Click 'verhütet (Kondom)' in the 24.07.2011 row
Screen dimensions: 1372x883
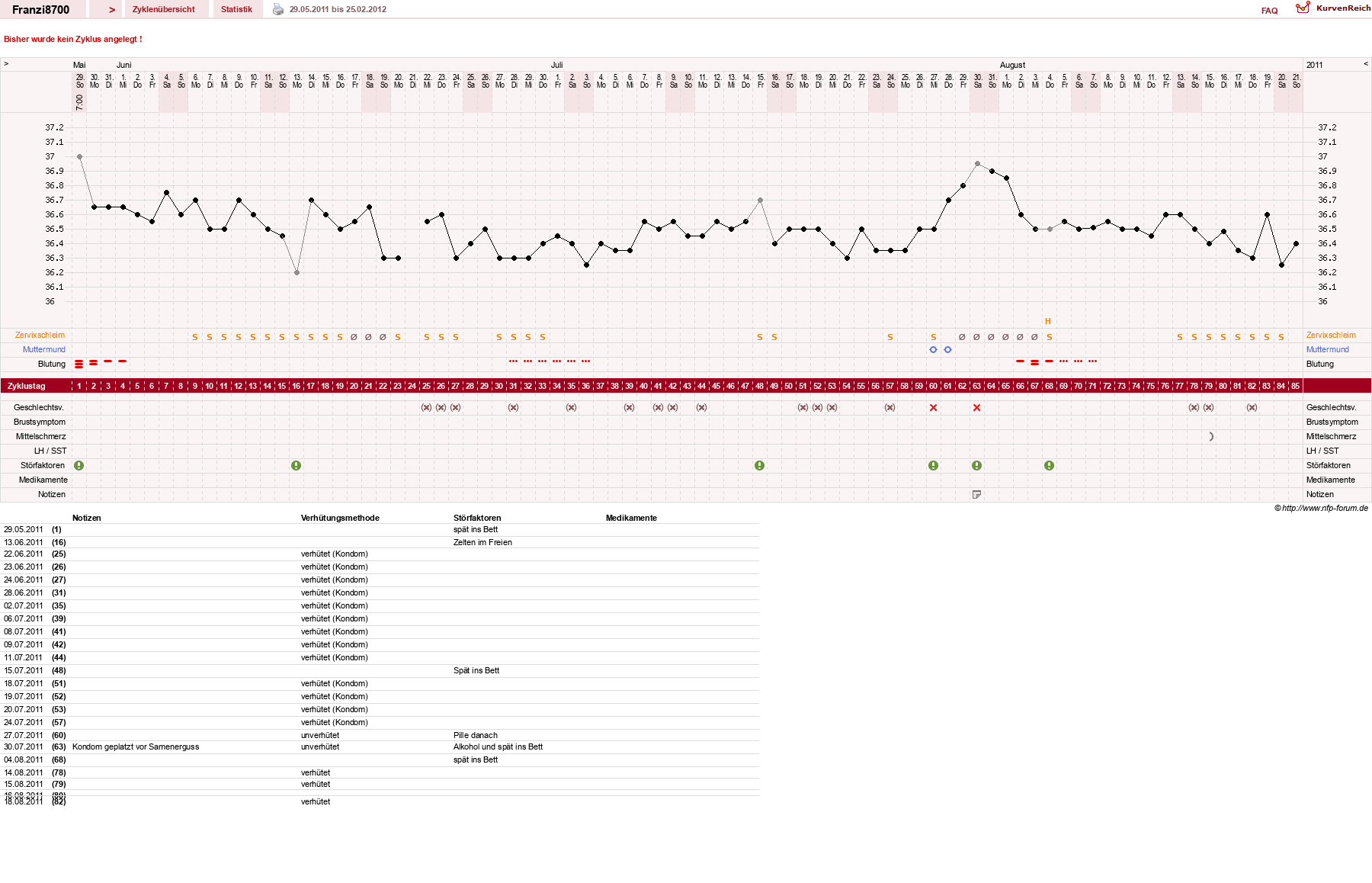tap(334, 722)
